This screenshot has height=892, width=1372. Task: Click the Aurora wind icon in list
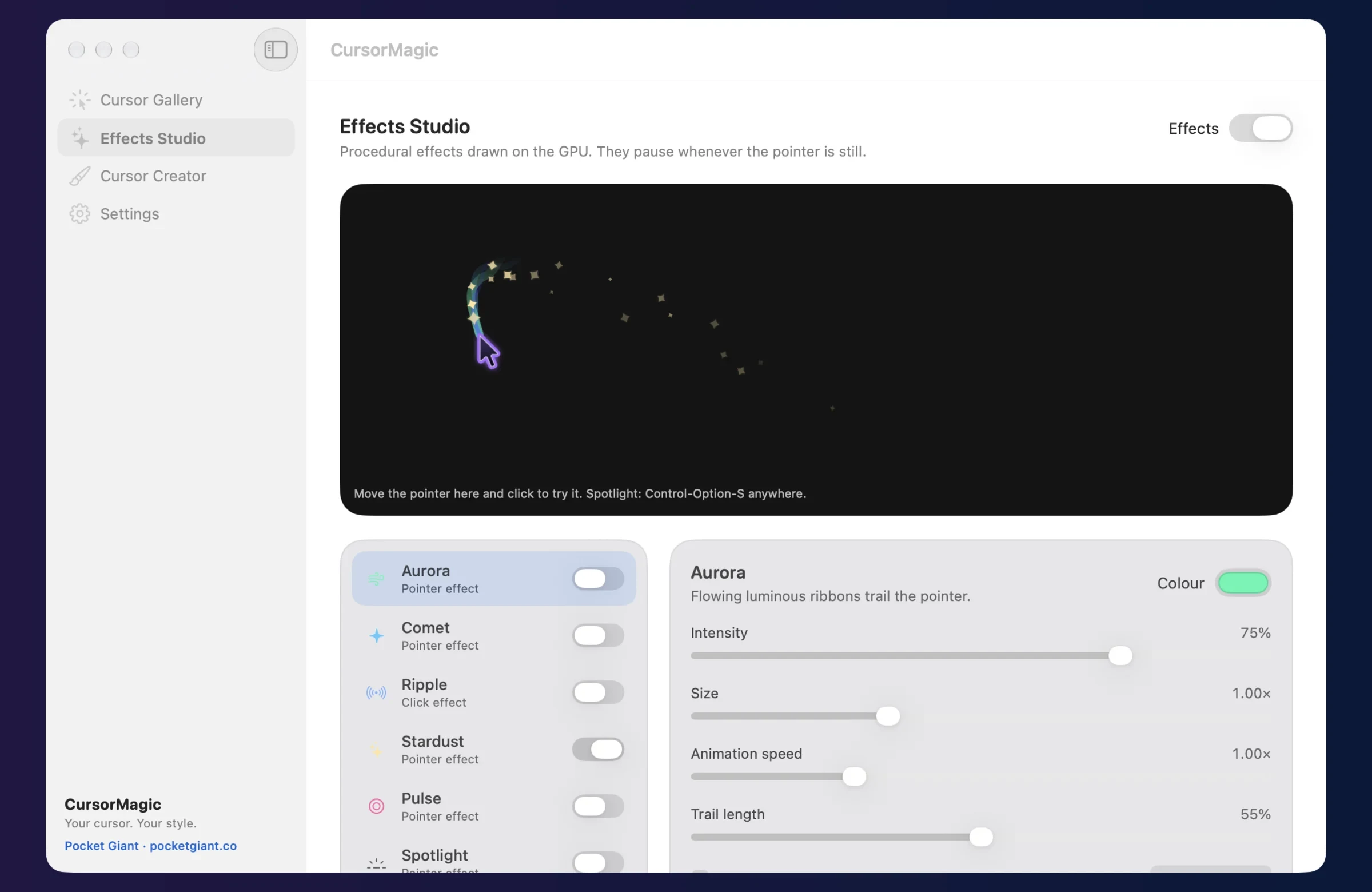click(x=376, y=578)
